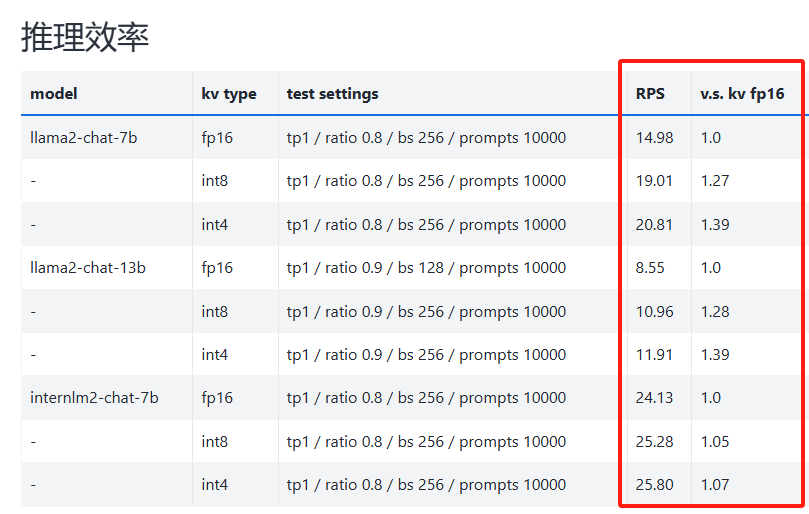Select the internlm2-chat-7b model cell

click(x=94, y=398)
